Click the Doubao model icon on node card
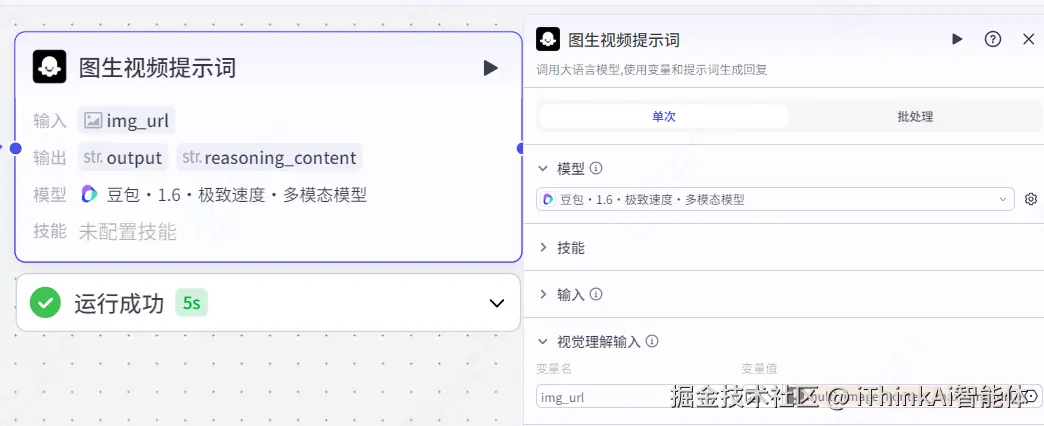The height and width of the screenshot is (426, 1044). pyautogui.click(x=89, y=194)
